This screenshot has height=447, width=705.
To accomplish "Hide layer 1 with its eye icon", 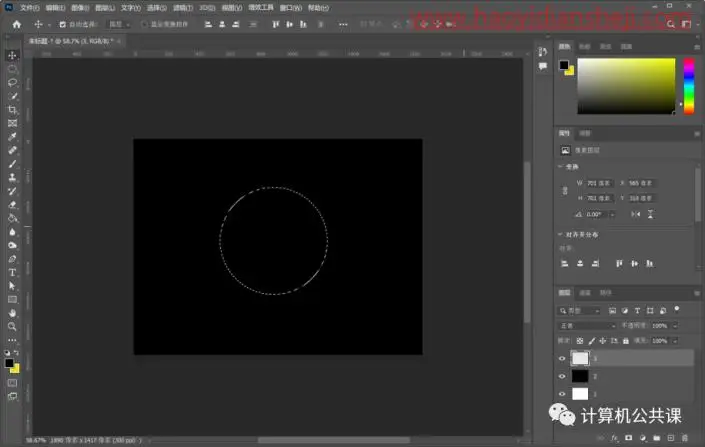I will (x=562, y=394).
